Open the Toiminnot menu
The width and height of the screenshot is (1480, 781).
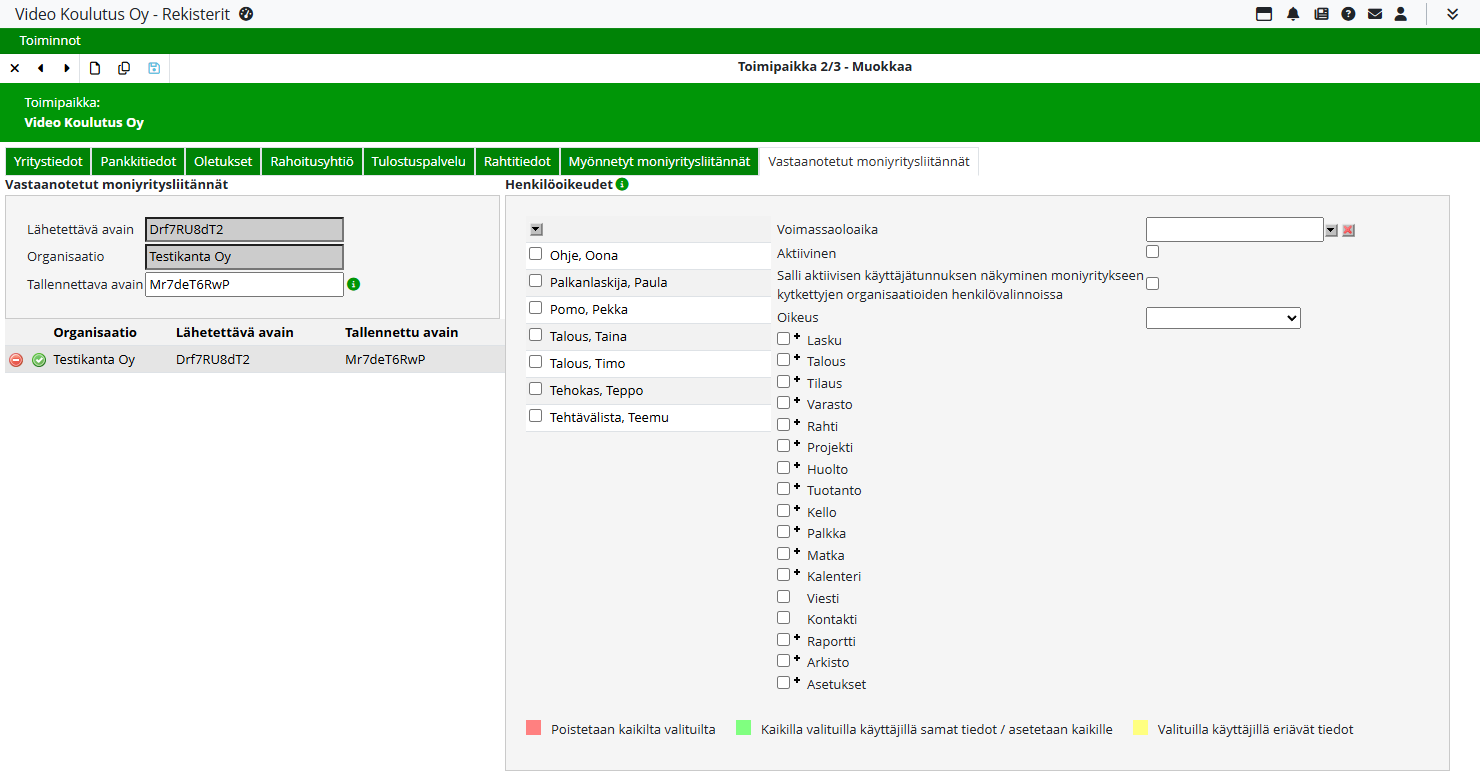pos(50,41)
